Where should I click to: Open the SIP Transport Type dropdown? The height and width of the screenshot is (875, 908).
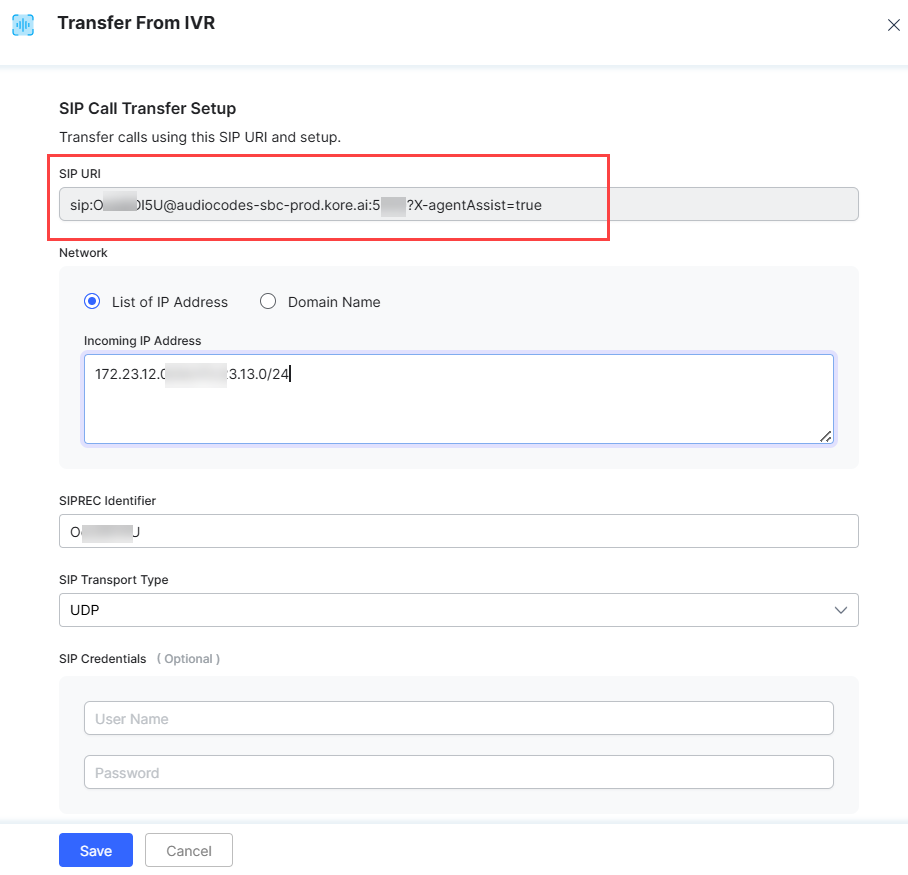point(458,610)
